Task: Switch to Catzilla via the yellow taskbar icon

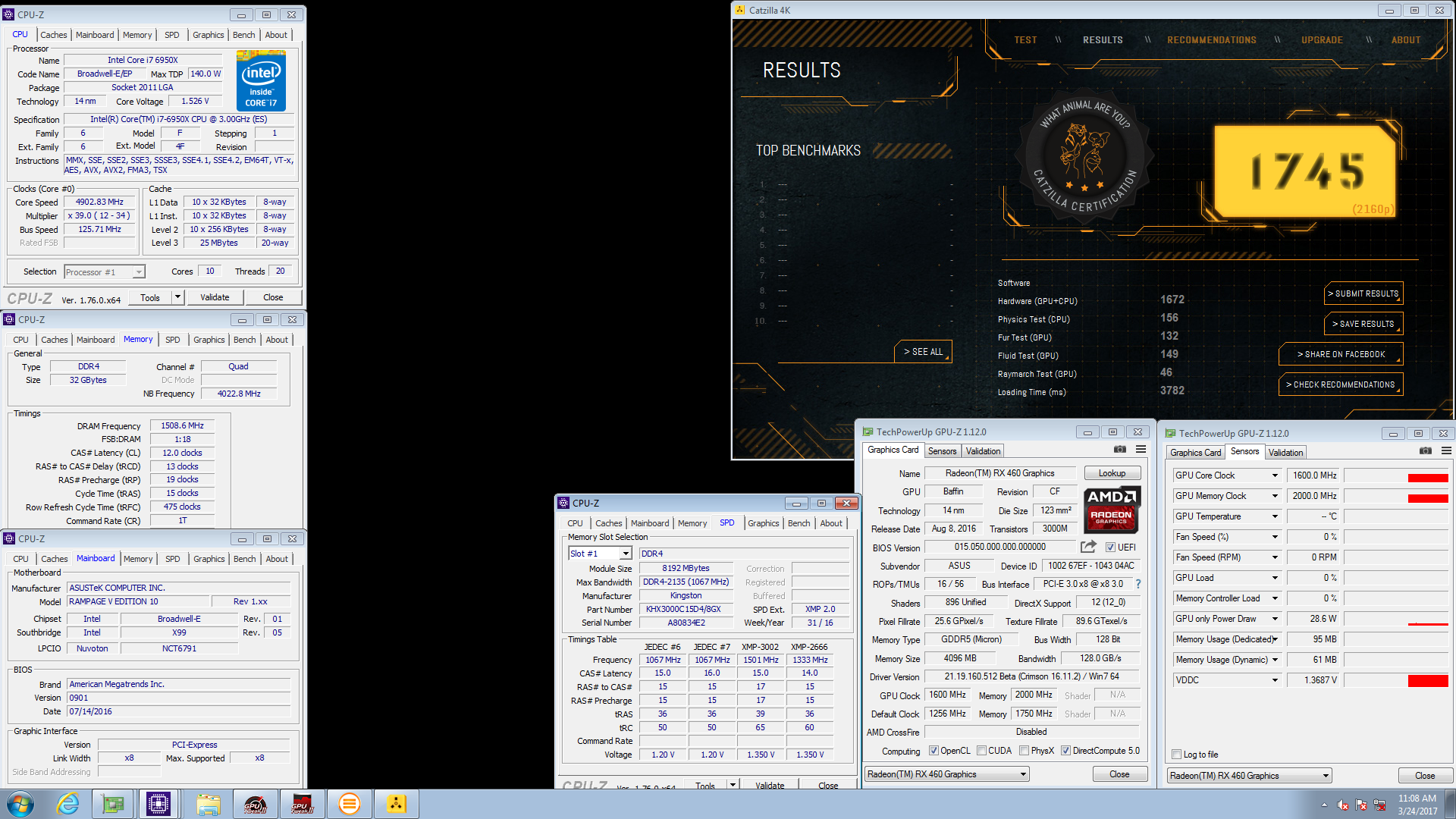Action: point(396,804)
